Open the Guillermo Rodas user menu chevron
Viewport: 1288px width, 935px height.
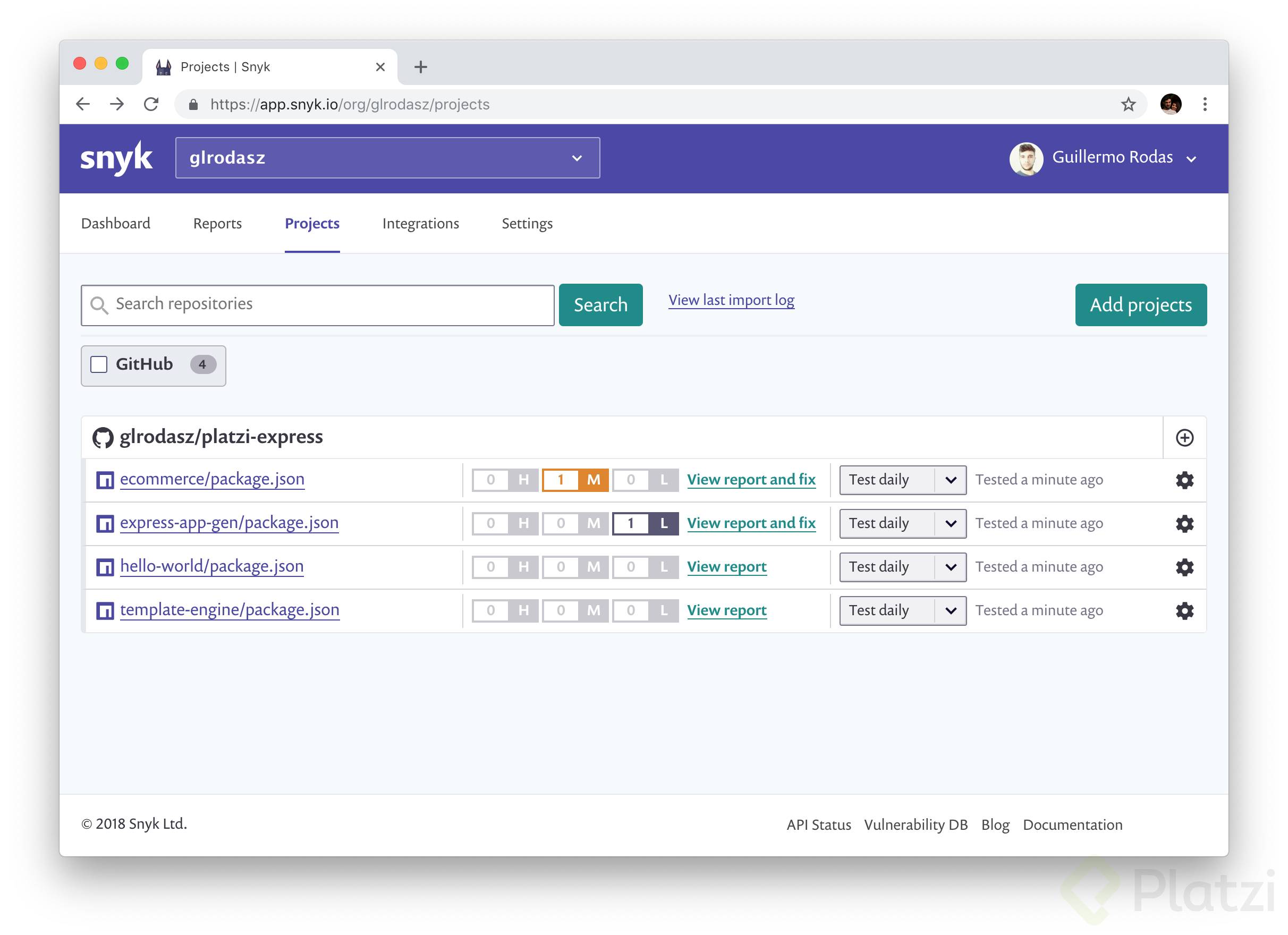pyautogui.click(x=1191, y=159)
